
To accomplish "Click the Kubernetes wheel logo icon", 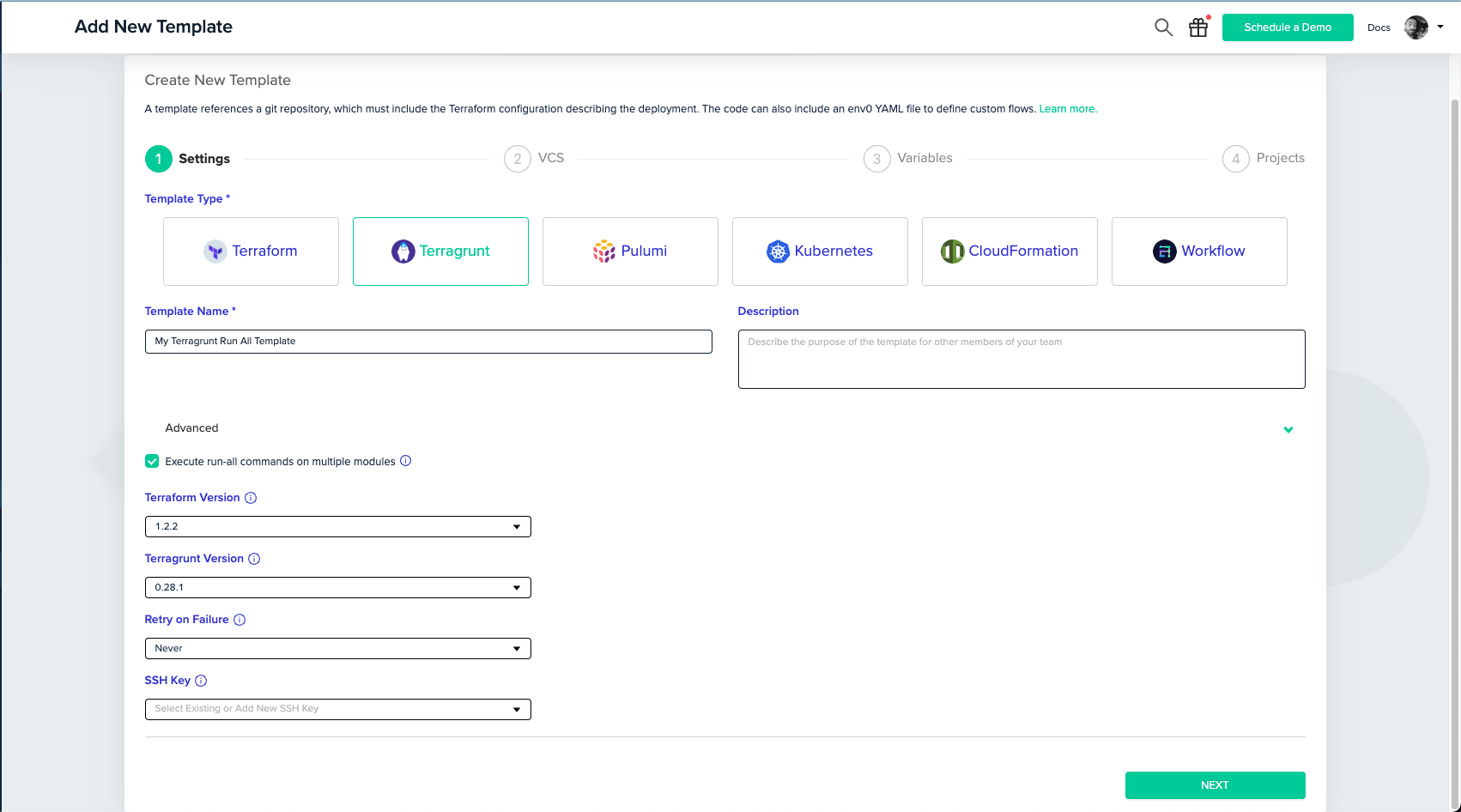I will (x=778, y=251).
